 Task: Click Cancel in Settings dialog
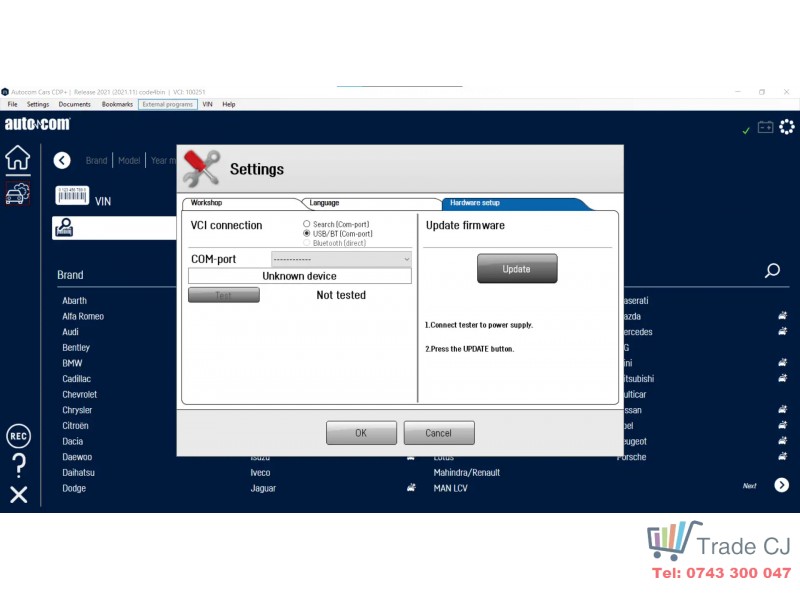point(439,433)
